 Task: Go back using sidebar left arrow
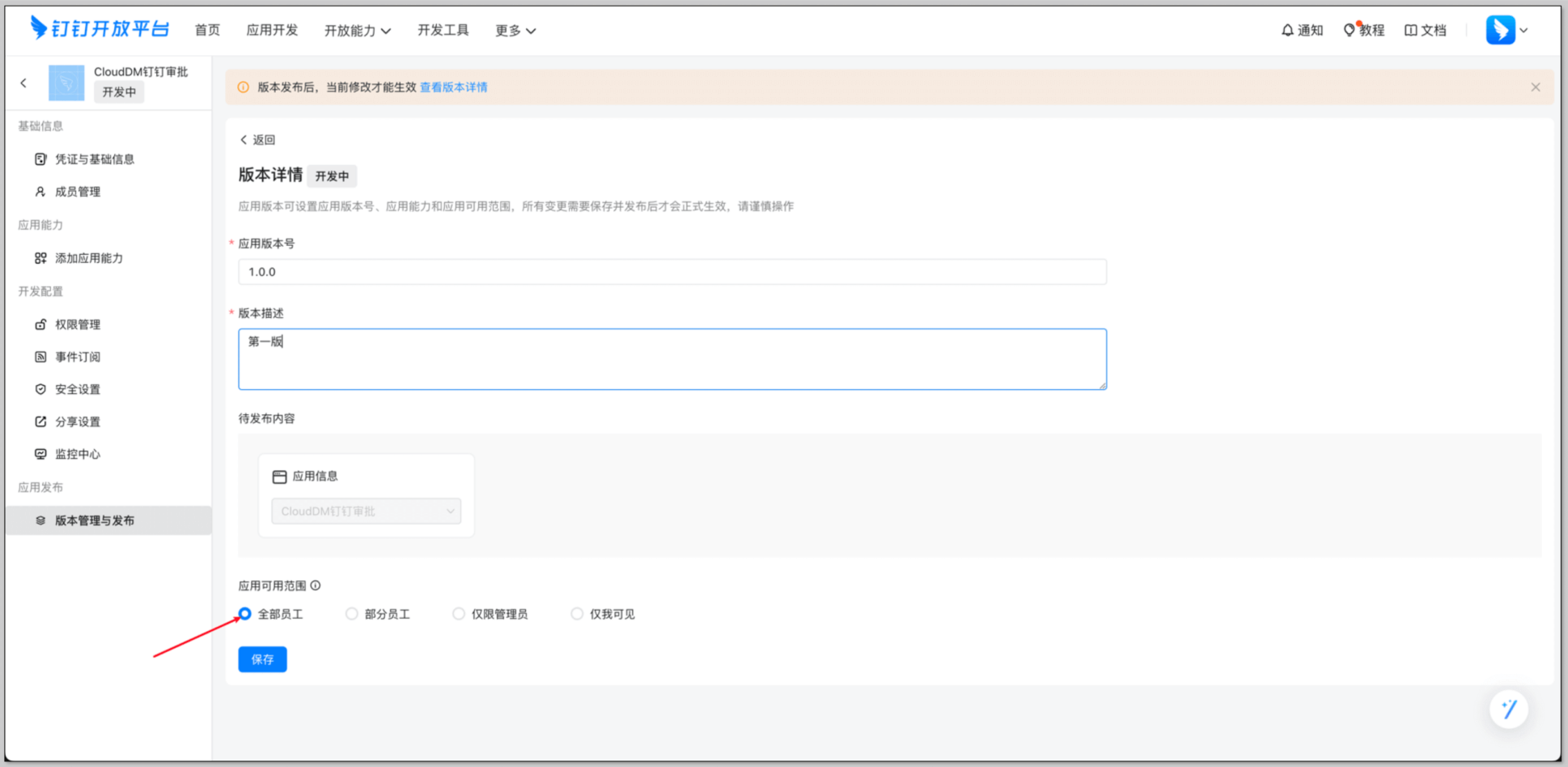(x=23, y=83)
